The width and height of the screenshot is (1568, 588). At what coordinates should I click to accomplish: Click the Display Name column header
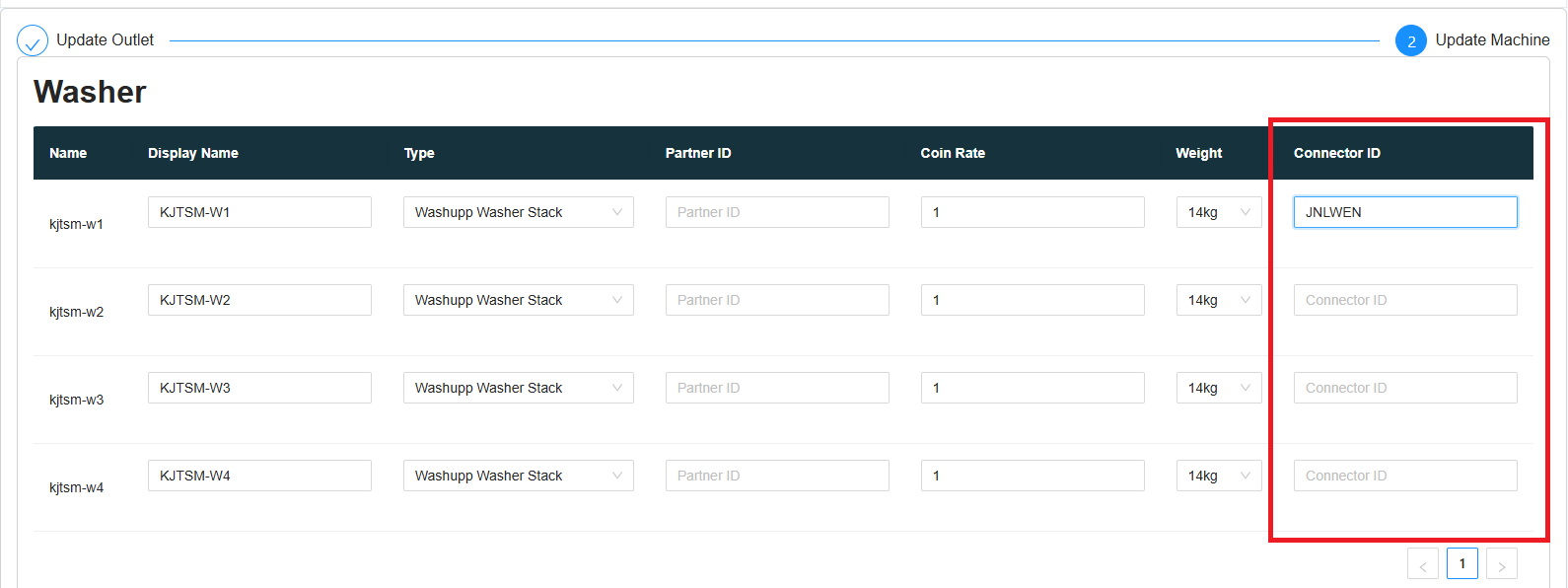coord(193,153)
